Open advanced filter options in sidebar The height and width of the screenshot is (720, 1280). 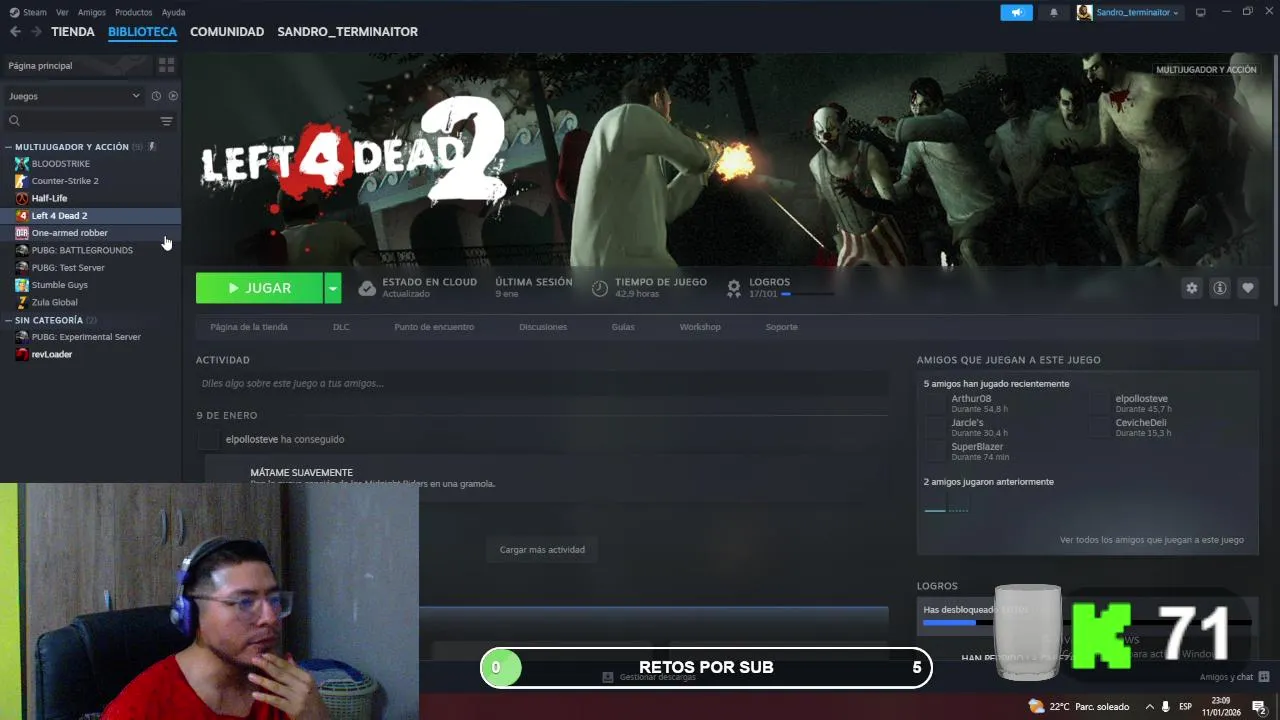[x=167, y=121]
